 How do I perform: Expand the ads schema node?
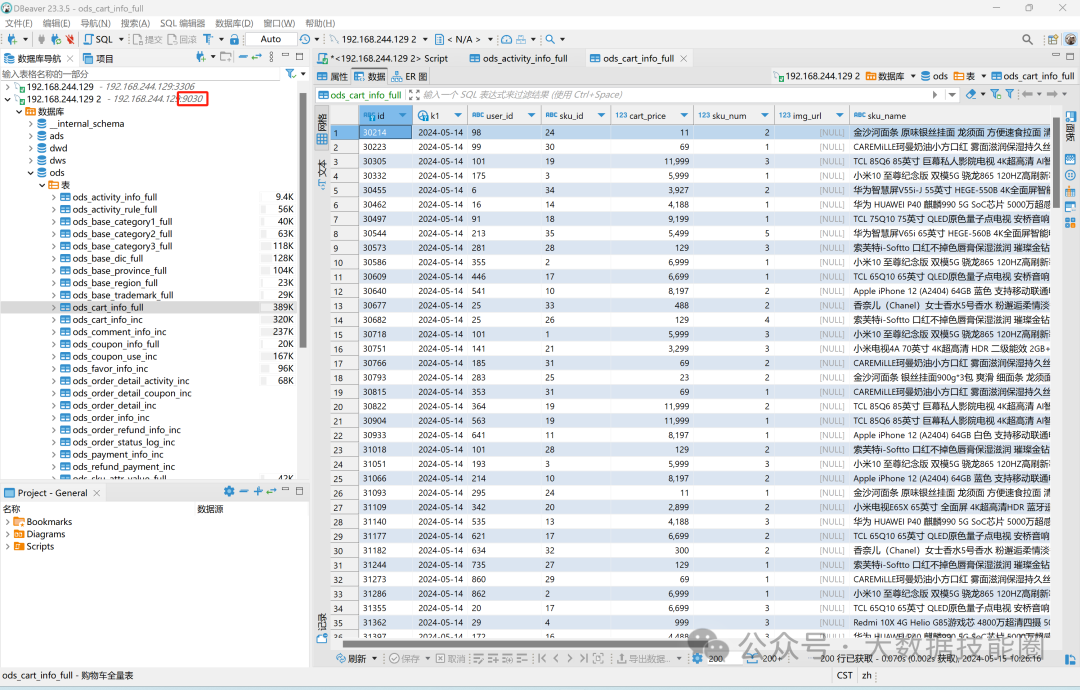30,136
